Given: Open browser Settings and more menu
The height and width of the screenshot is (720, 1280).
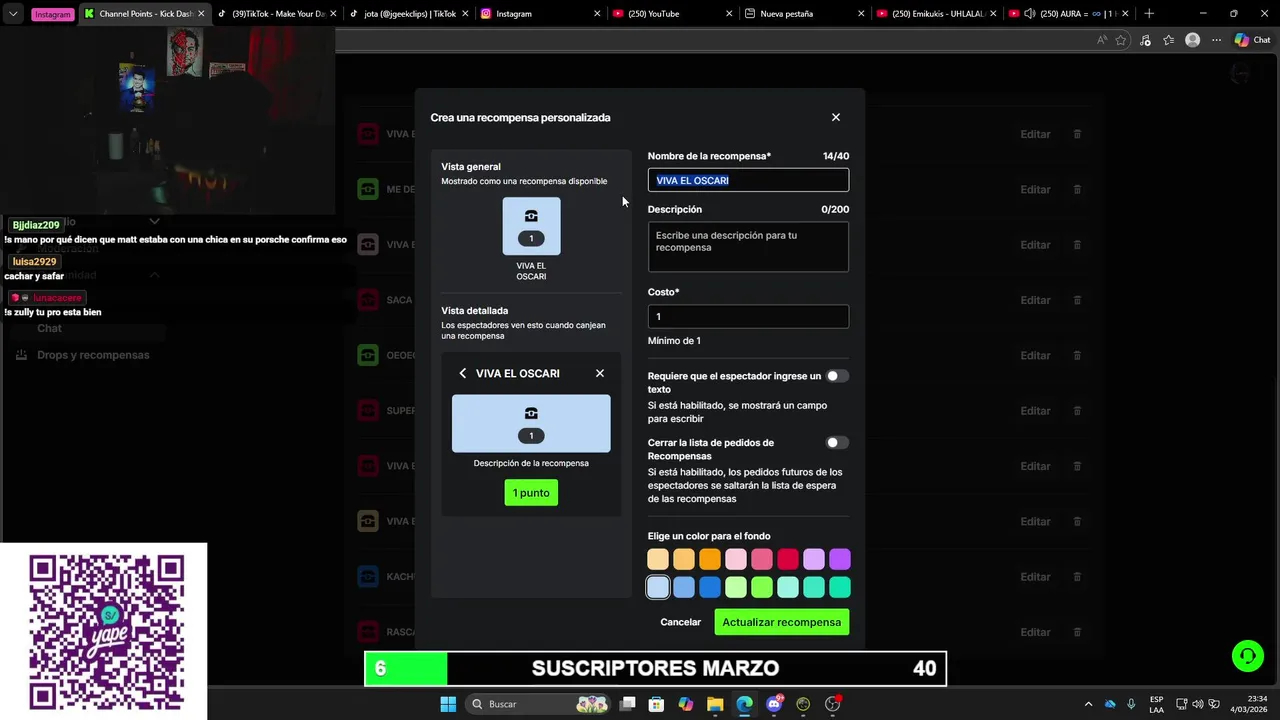Looking at the screenshot, I should click(1216, 40).
